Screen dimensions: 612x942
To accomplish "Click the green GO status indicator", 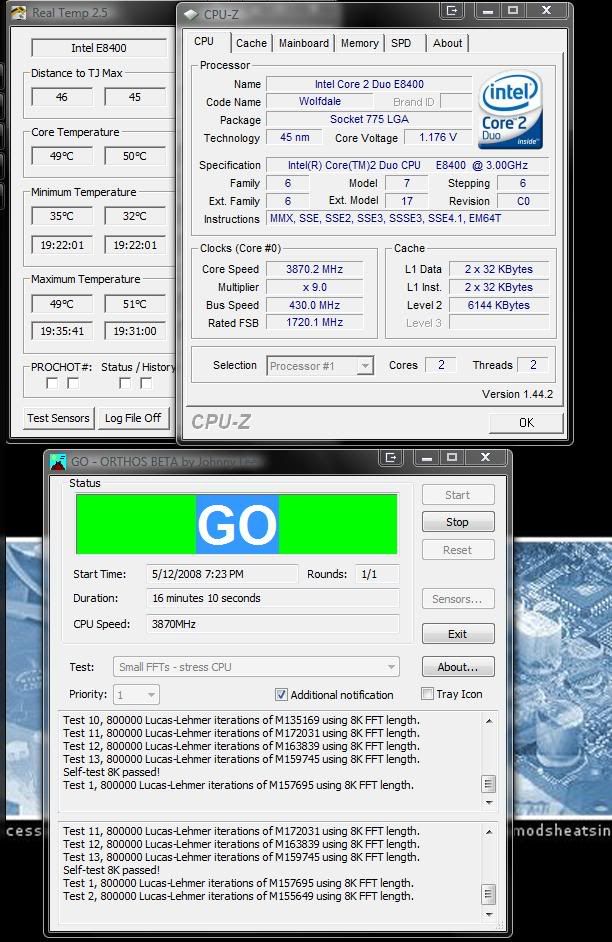I will [x=237, y=524].
